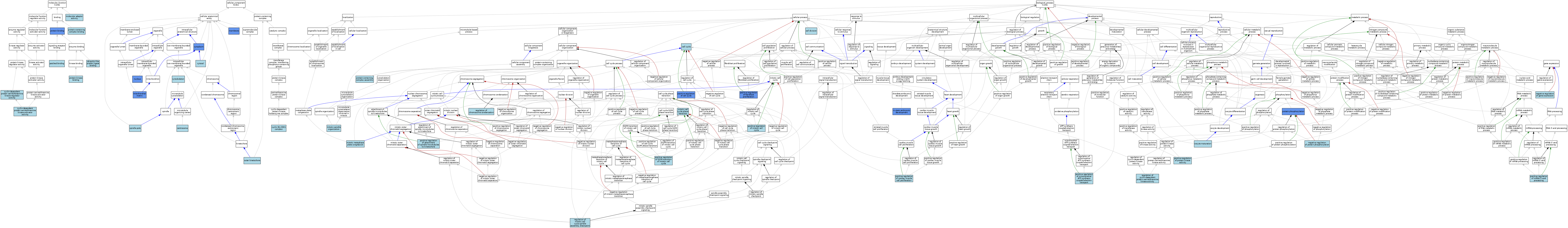This screenshot has height=228, width=1568.
Task: Click 'positive regulation of cell cycle' node
Action: [686, 95]
